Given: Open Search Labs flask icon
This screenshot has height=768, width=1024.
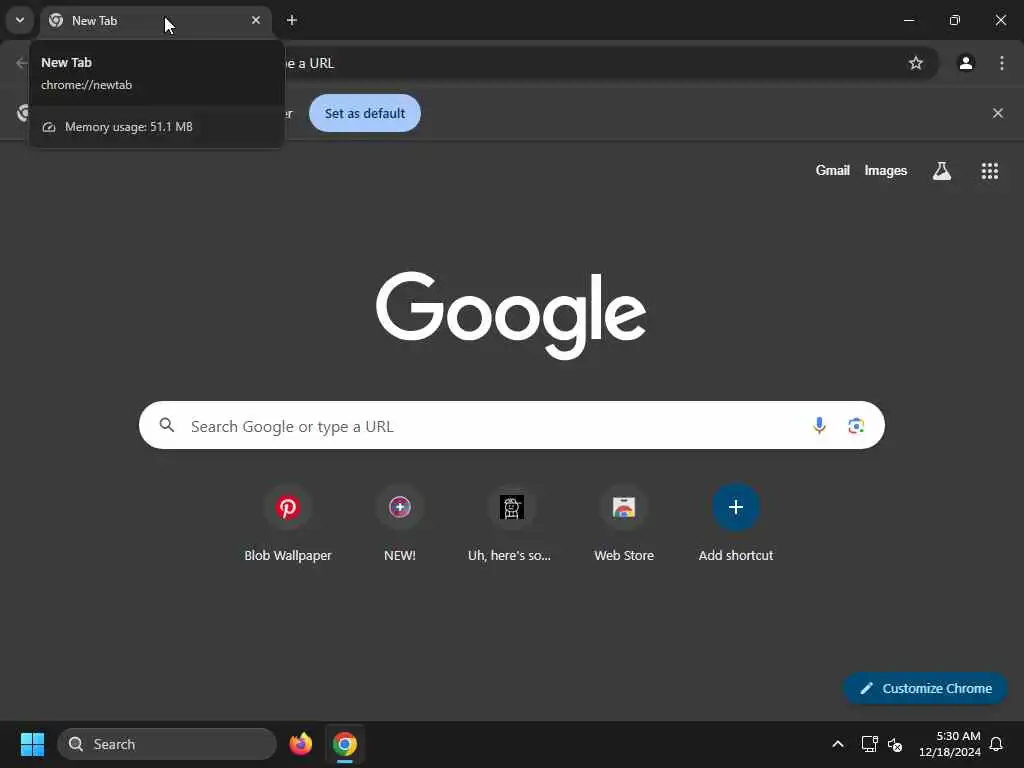Looking at the screenshot, I should pos(941,170).
